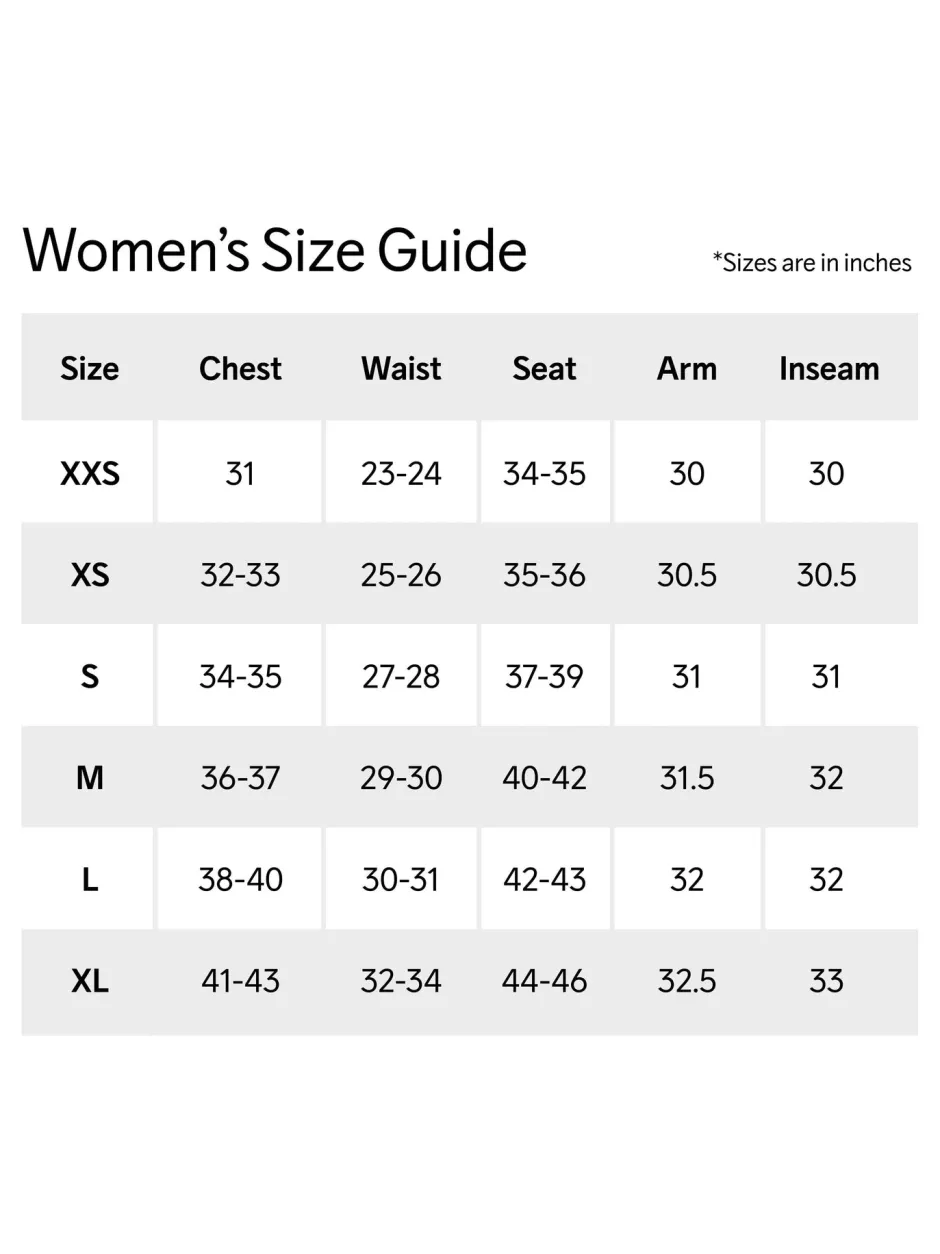Select the XS chest value 32-33
Viewport: 940px width, 1254px height.
[x=240, y=575]
